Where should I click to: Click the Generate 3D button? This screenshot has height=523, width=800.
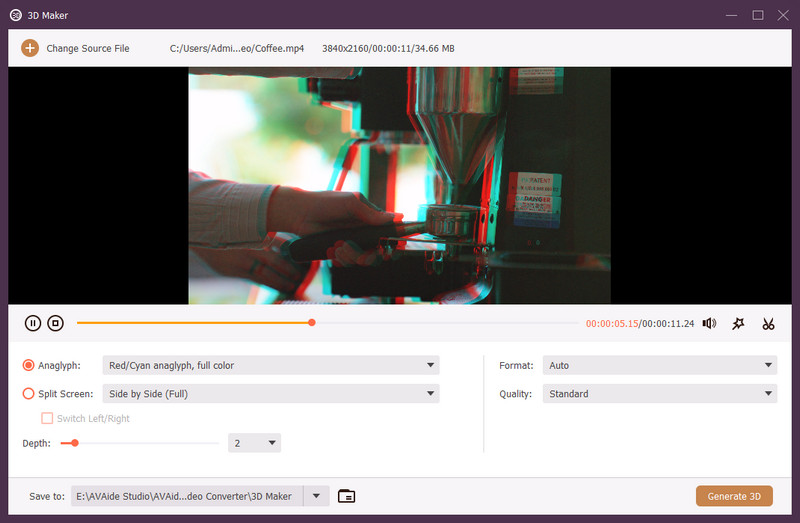pyautogui.click(x=734, y=496)
